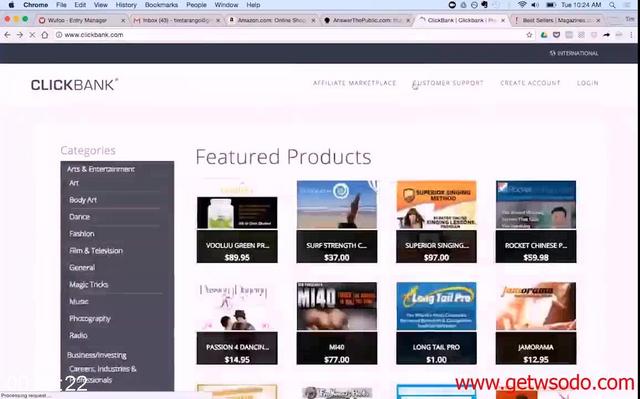Open the Apple menu
This screenshot has height=399, width=640.
tap(11, 5)
